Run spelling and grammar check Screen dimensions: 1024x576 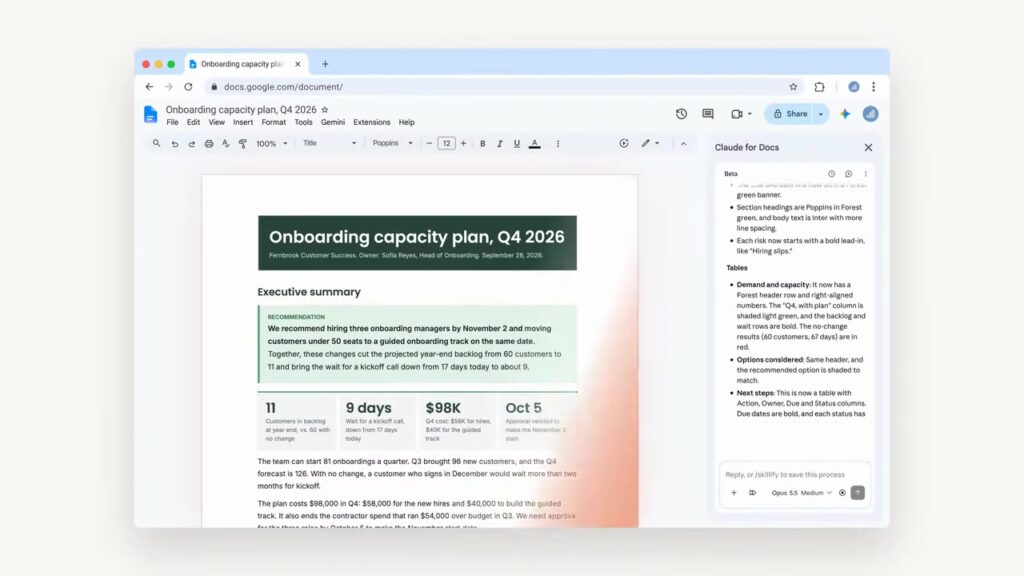226,144
